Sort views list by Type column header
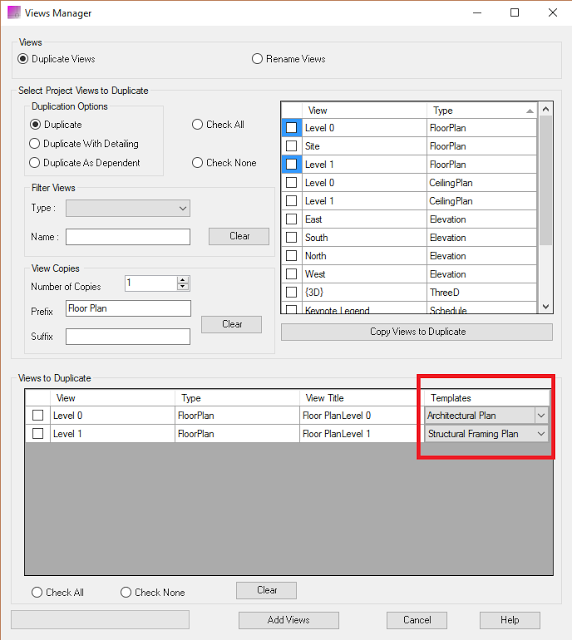 coord(482,111)
